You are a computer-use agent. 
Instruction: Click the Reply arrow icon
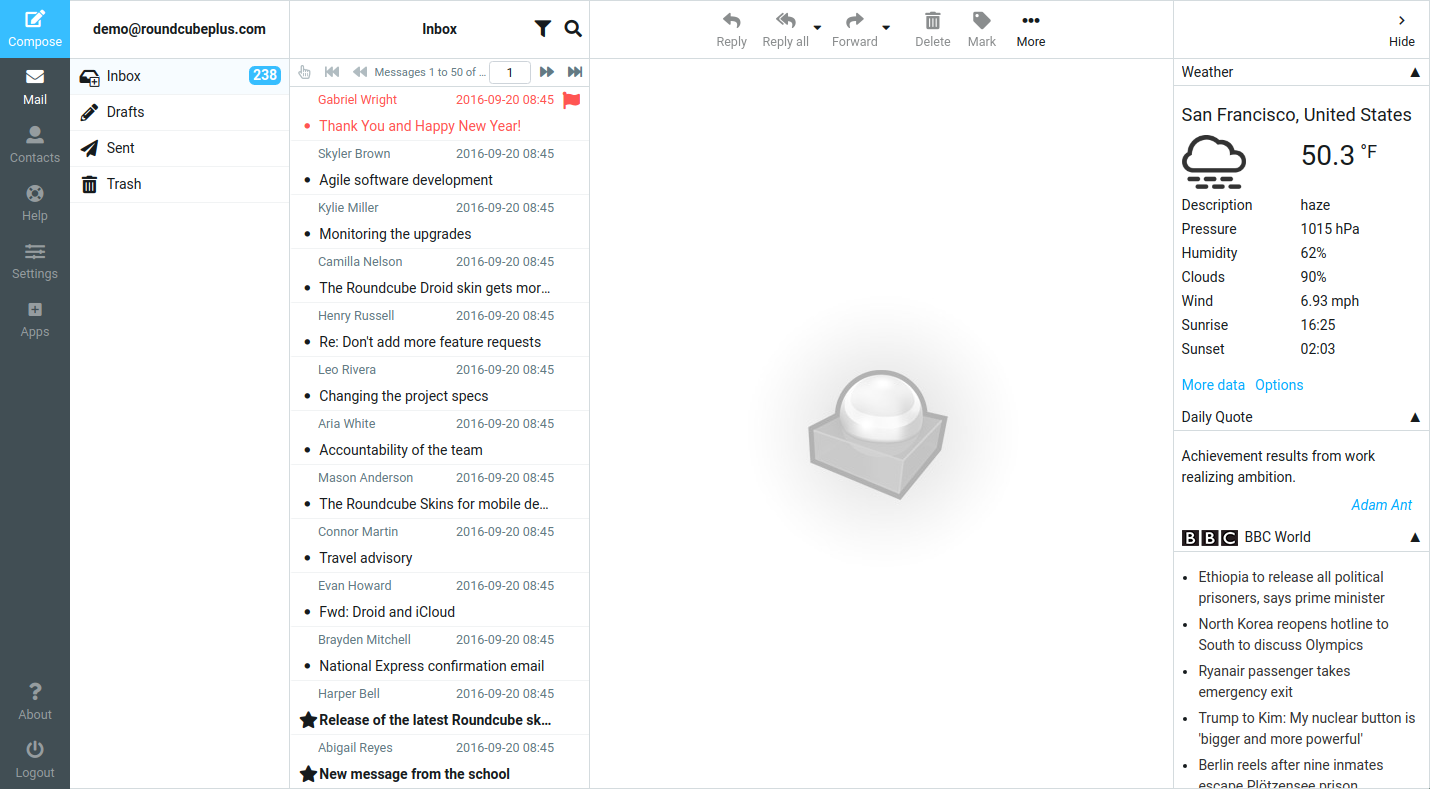(731, 21)
